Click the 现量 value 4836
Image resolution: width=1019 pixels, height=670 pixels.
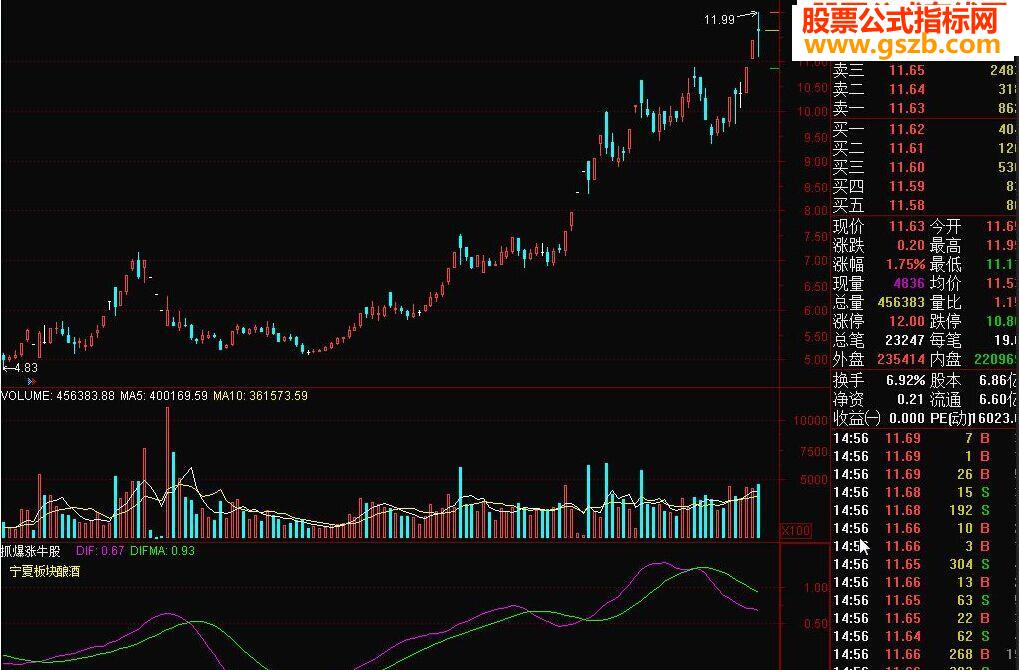pos(909,283)
